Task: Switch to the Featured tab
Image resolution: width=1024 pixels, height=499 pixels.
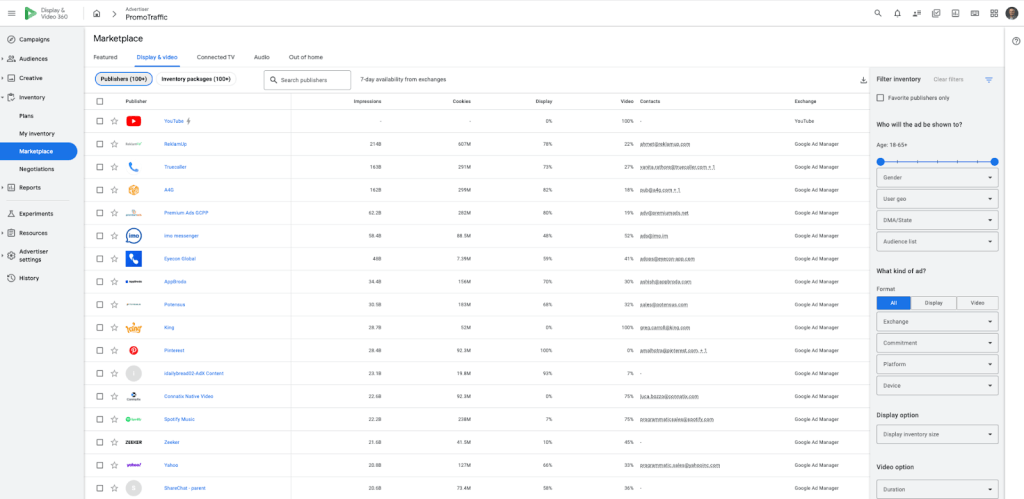Action: point(105,57)
